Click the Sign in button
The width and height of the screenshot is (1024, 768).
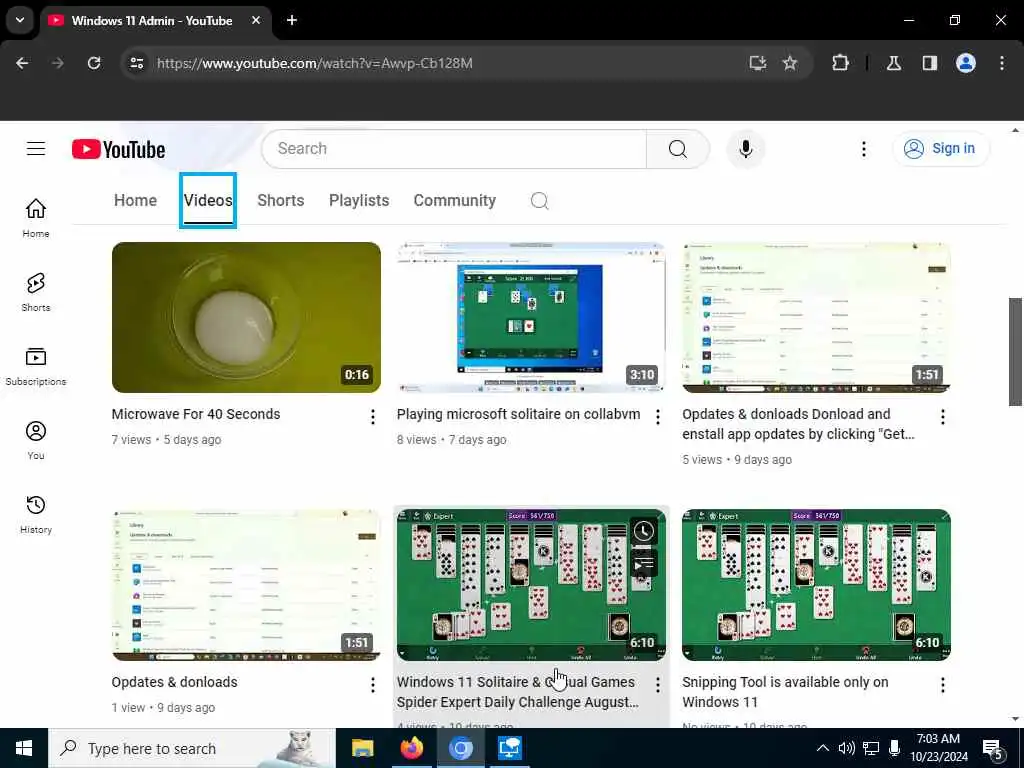(x=940, y=149)
